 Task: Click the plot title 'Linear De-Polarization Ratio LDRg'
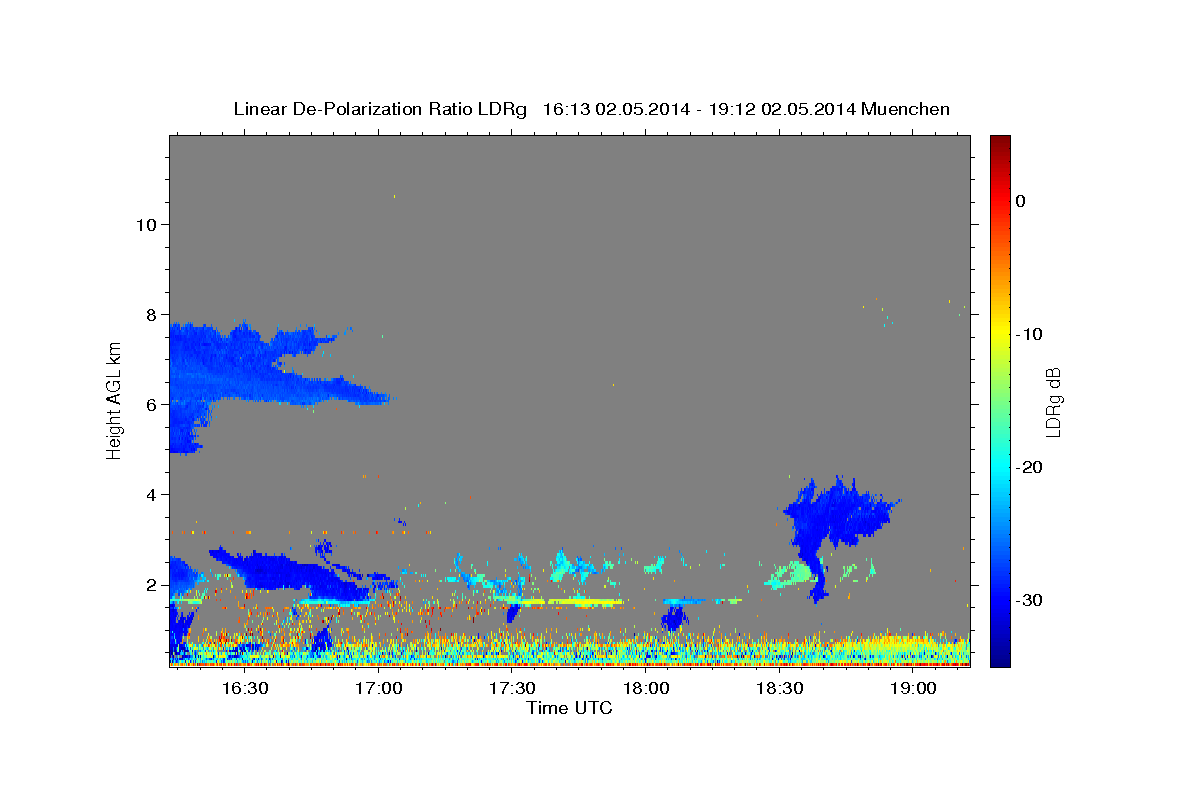[x=380, y=109]
